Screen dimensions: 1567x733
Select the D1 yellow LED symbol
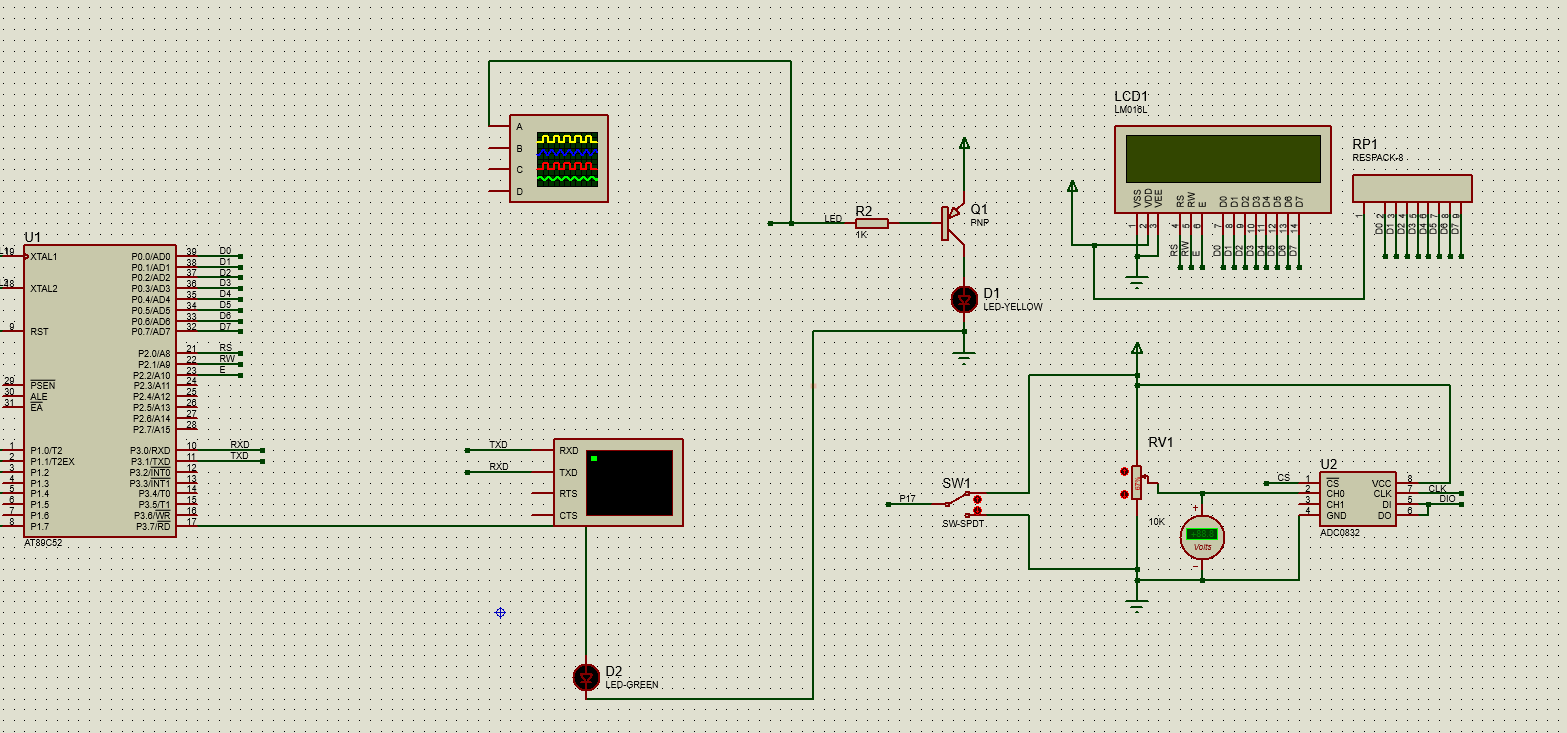964,298
